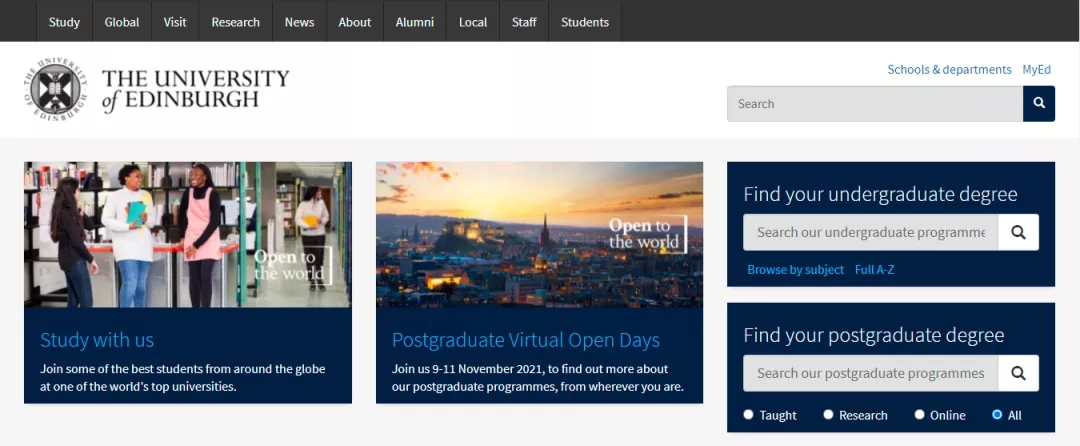
Task: Click the University of Edinburgh crest logo
Action: (x=54, y=89)
